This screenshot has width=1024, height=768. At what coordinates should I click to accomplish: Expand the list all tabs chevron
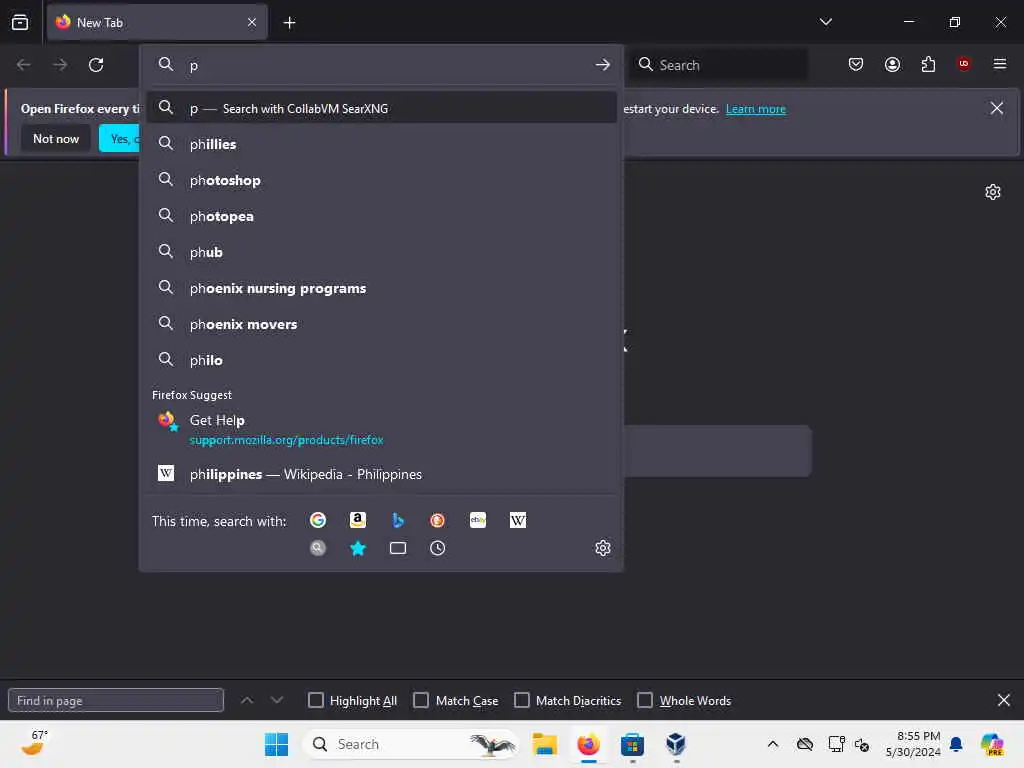coord(825,22)
